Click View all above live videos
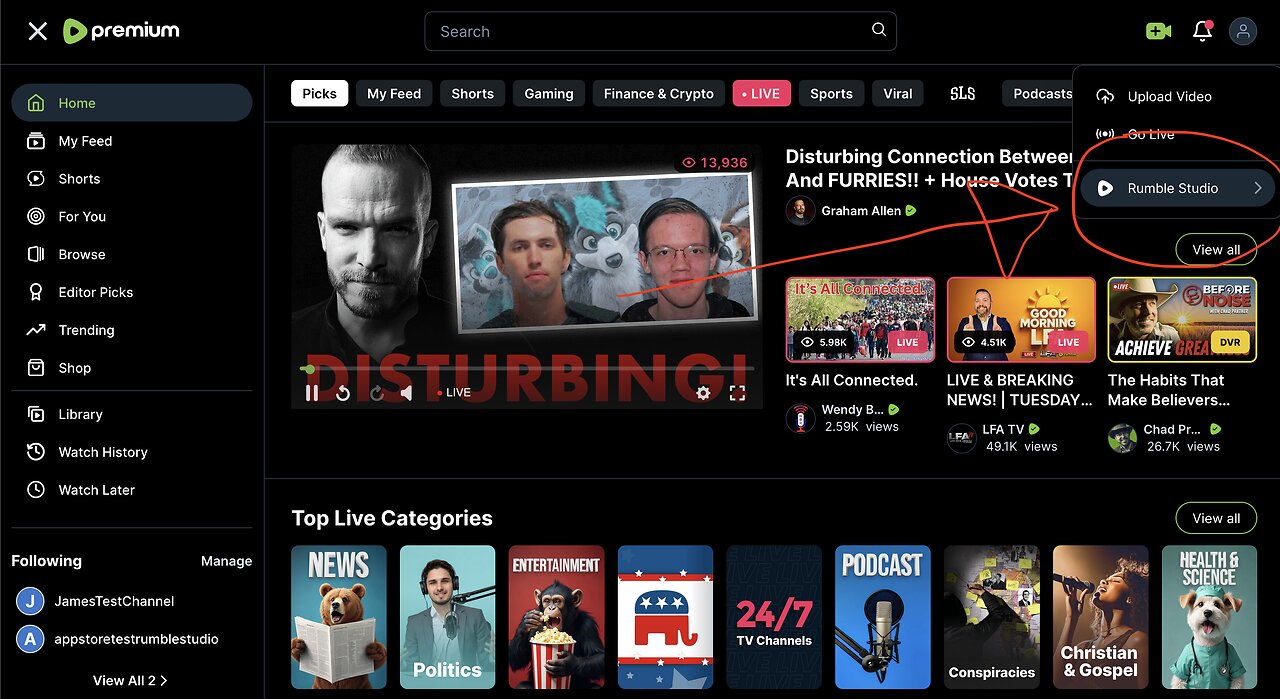Image resolution: width=1280 pixels, height=699 pixels. [1216, 250]
